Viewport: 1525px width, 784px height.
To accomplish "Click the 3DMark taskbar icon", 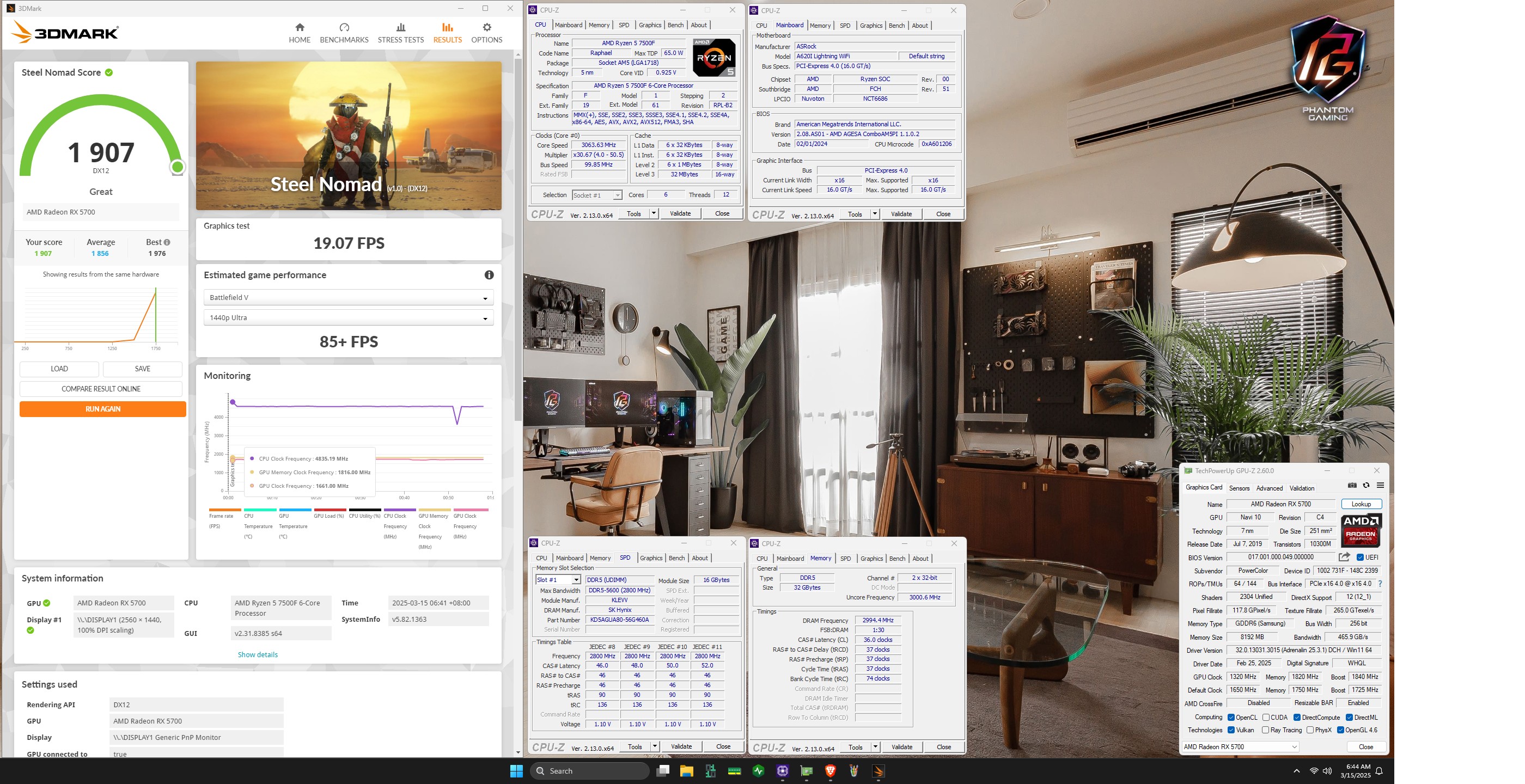I will (878, 770).
